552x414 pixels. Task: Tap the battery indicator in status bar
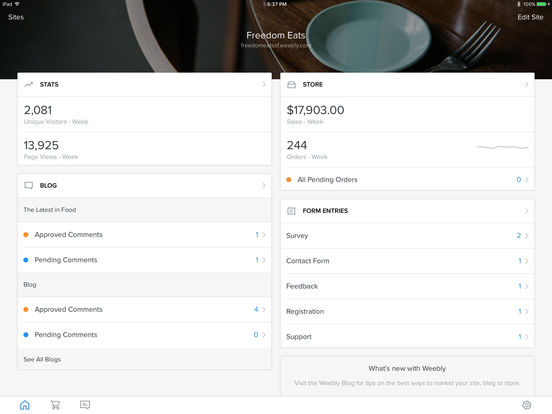(x=543, y=4)
